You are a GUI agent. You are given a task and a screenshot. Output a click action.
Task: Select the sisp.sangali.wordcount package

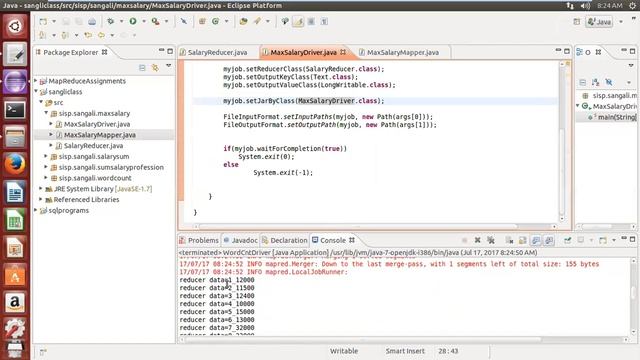[x=95, y=178]
